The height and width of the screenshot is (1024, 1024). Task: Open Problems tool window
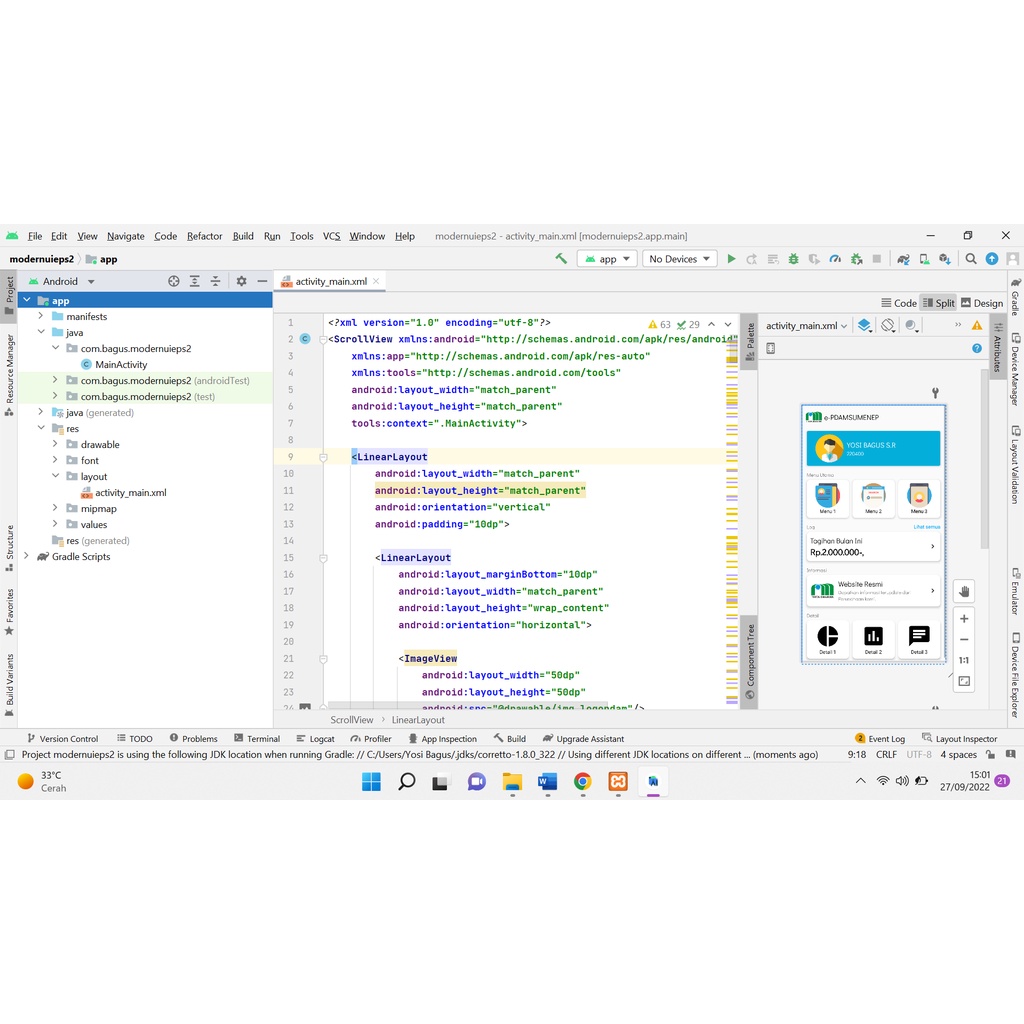[x=193, y=738]
